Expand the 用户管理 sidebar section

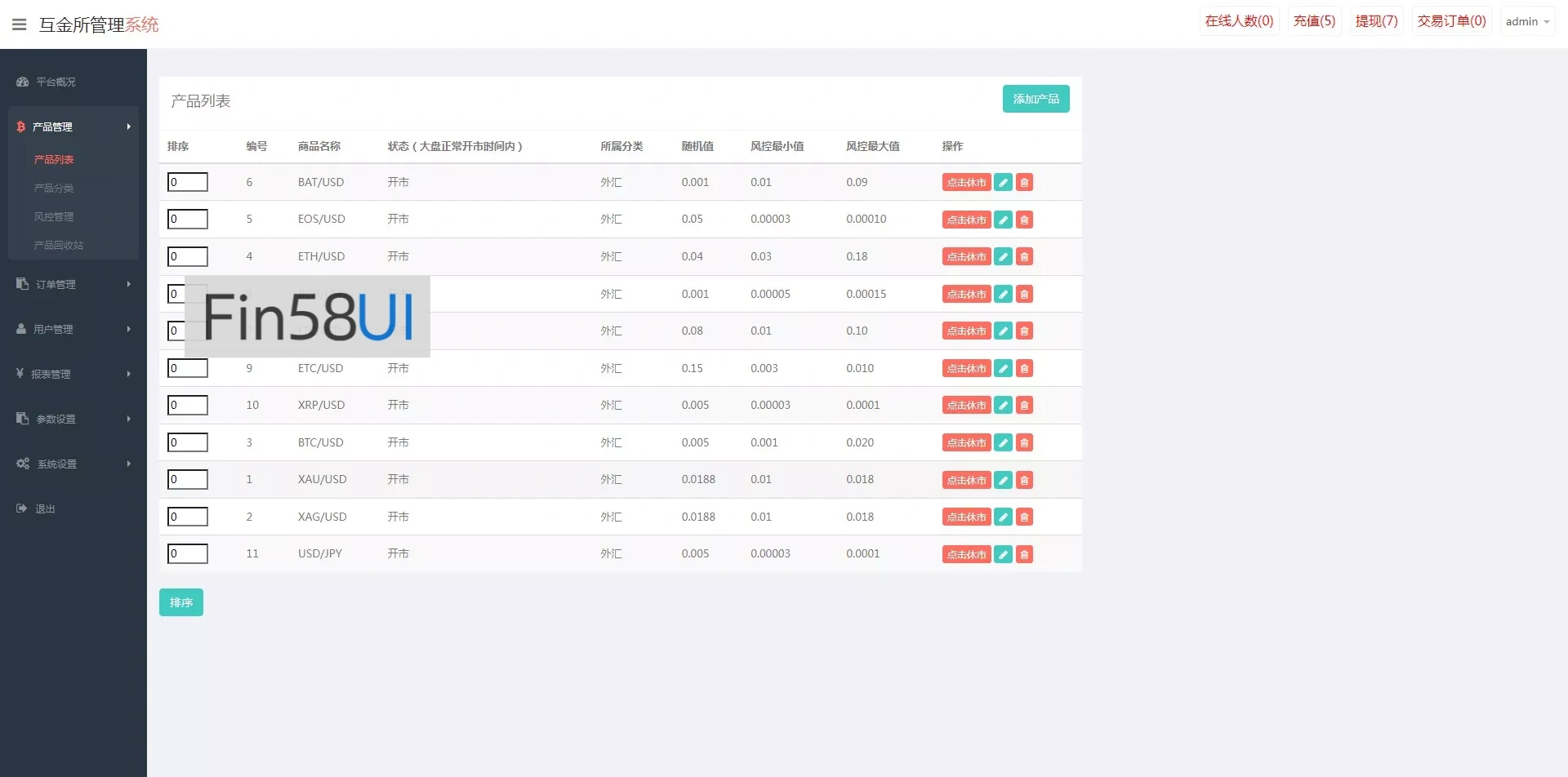pos(73,329)
